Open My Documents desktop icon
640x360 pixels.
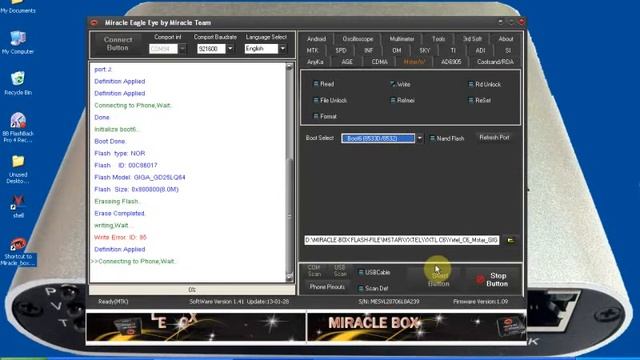[18, 7]
